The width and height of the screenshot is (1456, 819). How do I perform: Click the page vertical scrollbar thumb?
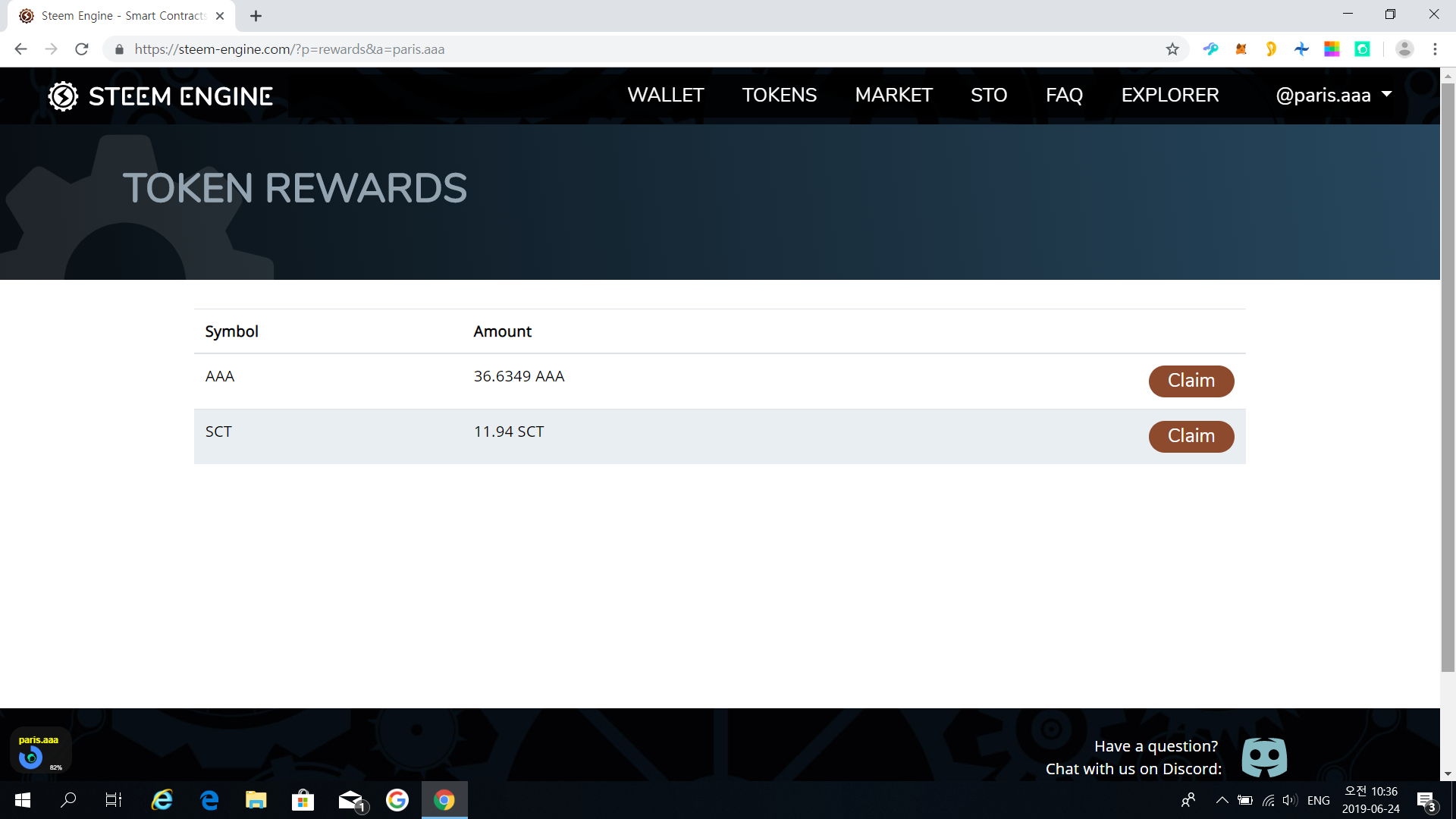click(1448, 378)
